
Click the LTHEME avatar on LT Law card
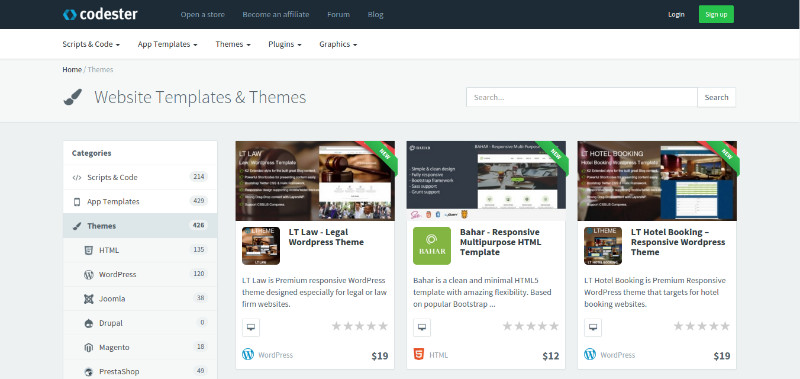coord(261,246)
